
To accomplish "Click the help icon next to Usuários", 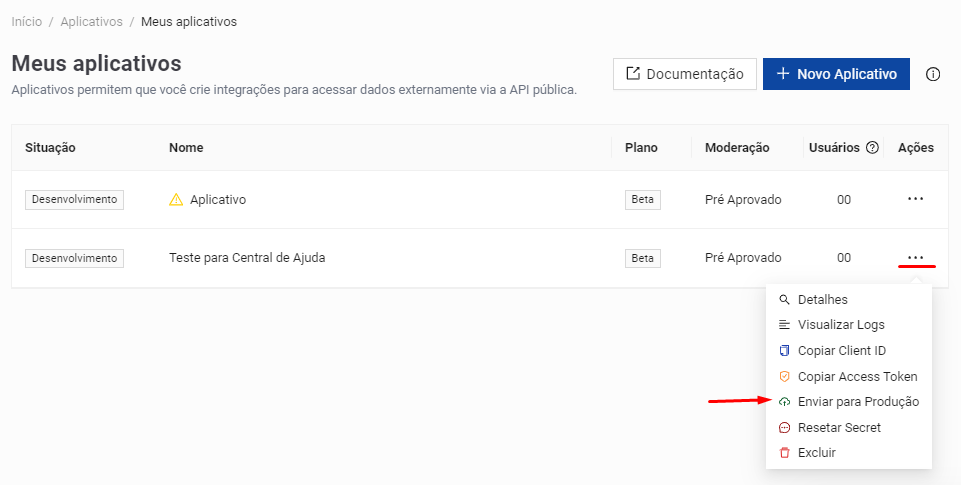I will (872, 148).
